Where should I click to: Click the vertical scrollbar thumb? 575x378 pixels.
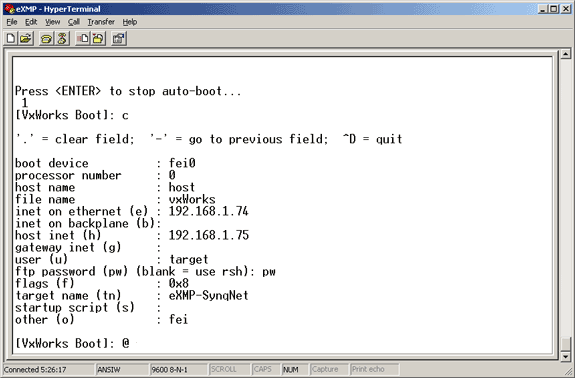pyautogui.click(x=566, y=344)
